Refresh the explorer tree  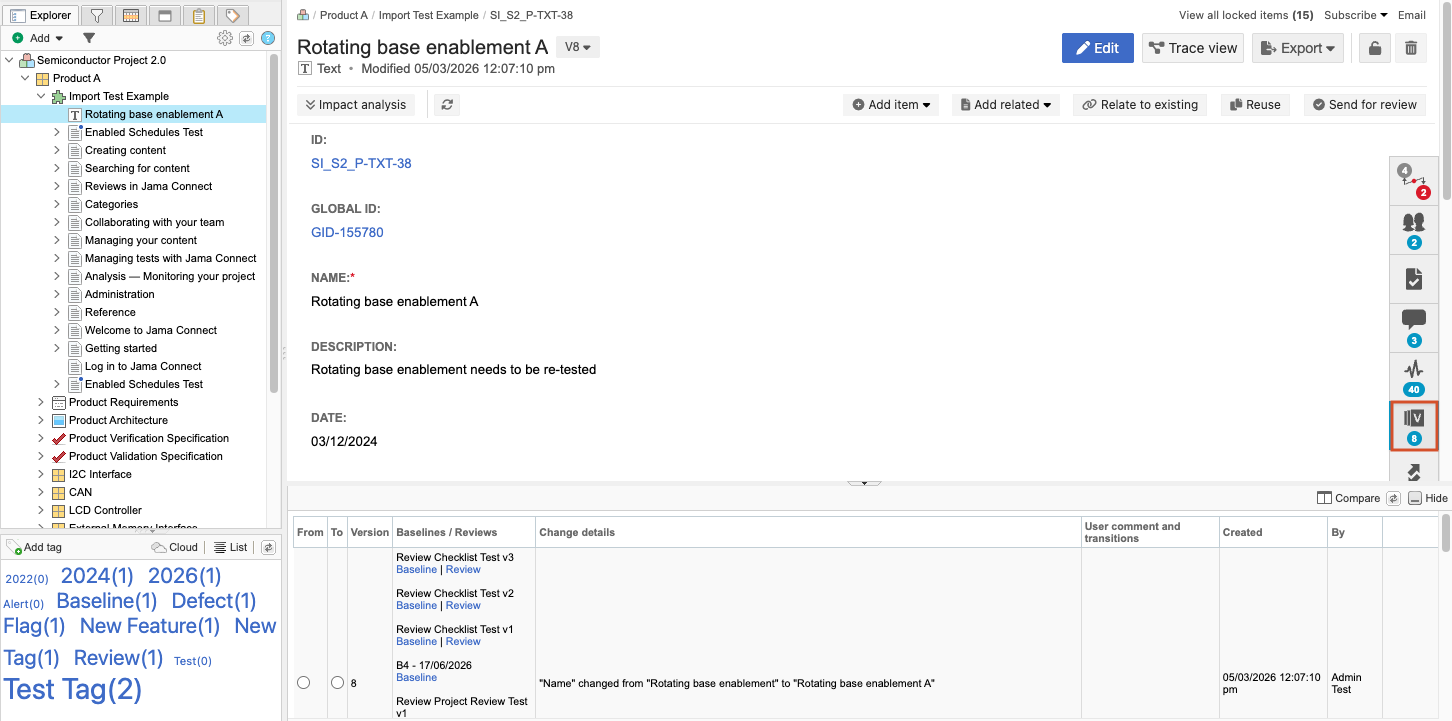tap(246, 38)
